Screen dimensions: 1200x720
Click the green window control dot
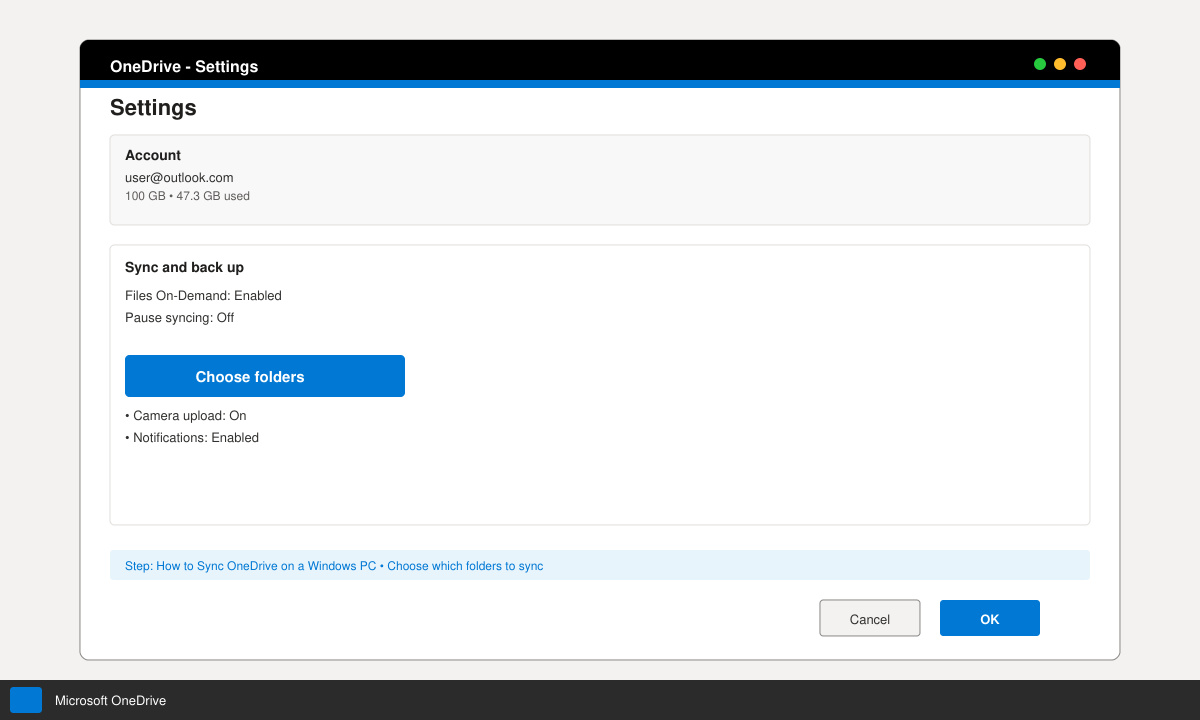(1040, 64)
